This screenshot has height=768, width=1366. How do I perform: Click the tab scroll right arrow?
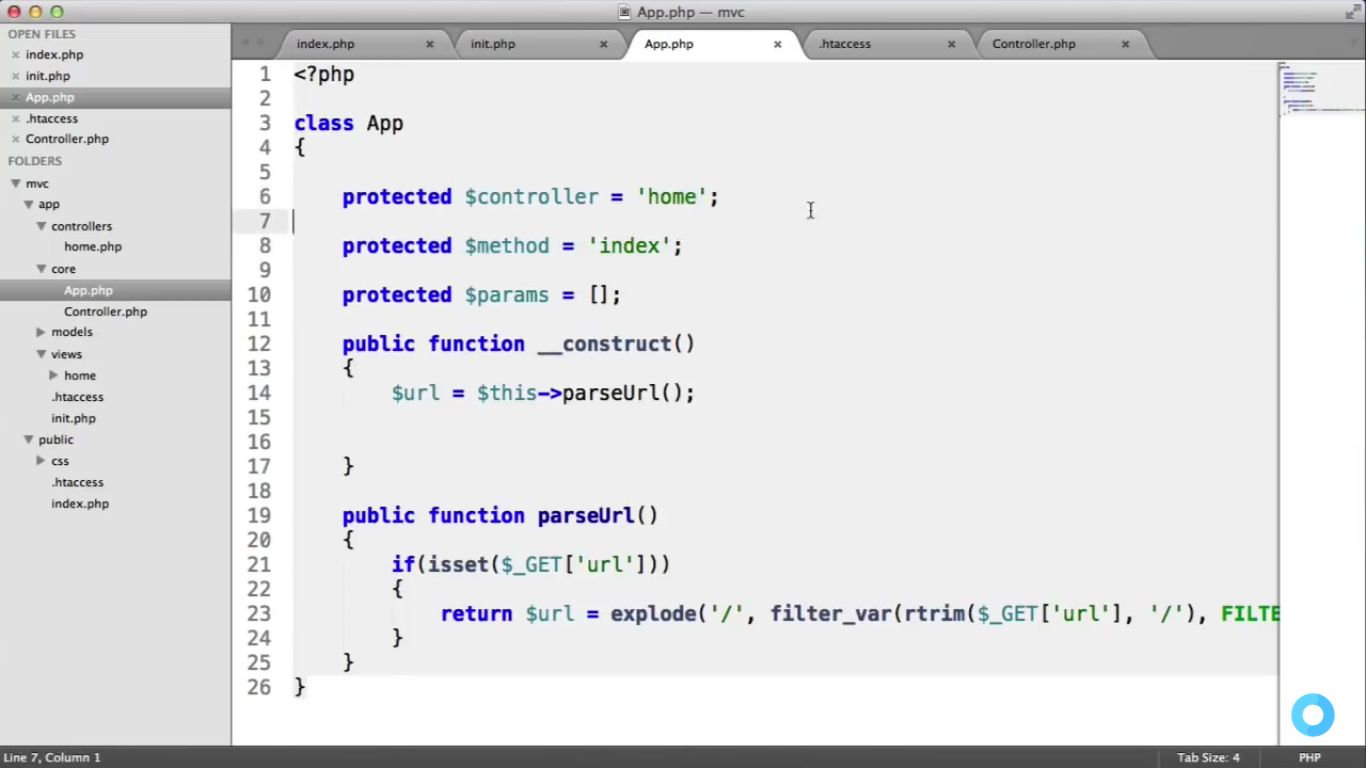click(x=261, y=43)
